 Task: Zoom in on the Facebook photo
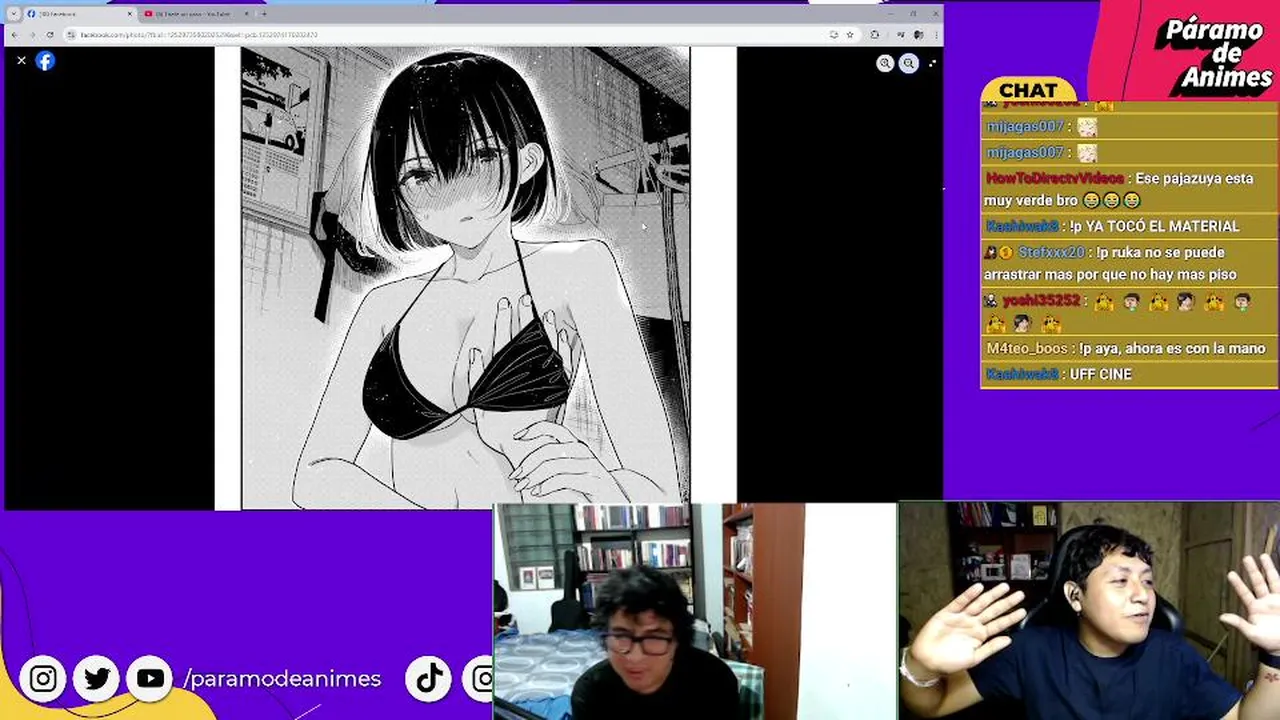pyautogui.click(x=885, y=63)
